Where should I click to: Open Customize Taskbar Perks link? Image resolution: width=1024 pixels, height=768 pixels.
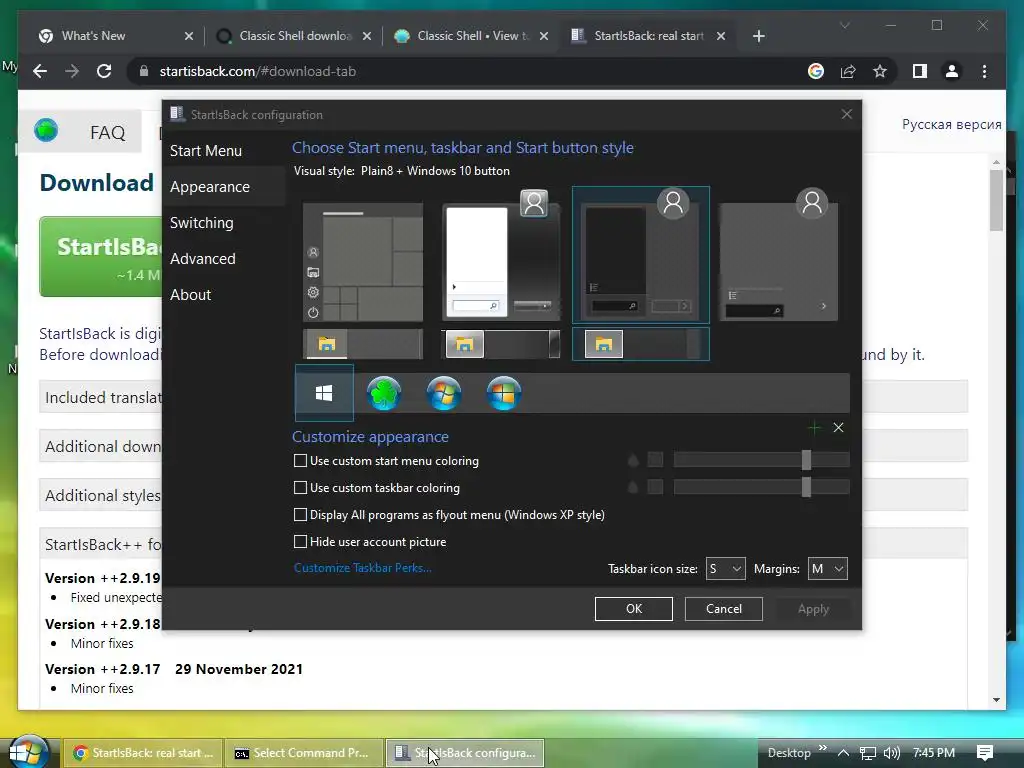(362, 568)
